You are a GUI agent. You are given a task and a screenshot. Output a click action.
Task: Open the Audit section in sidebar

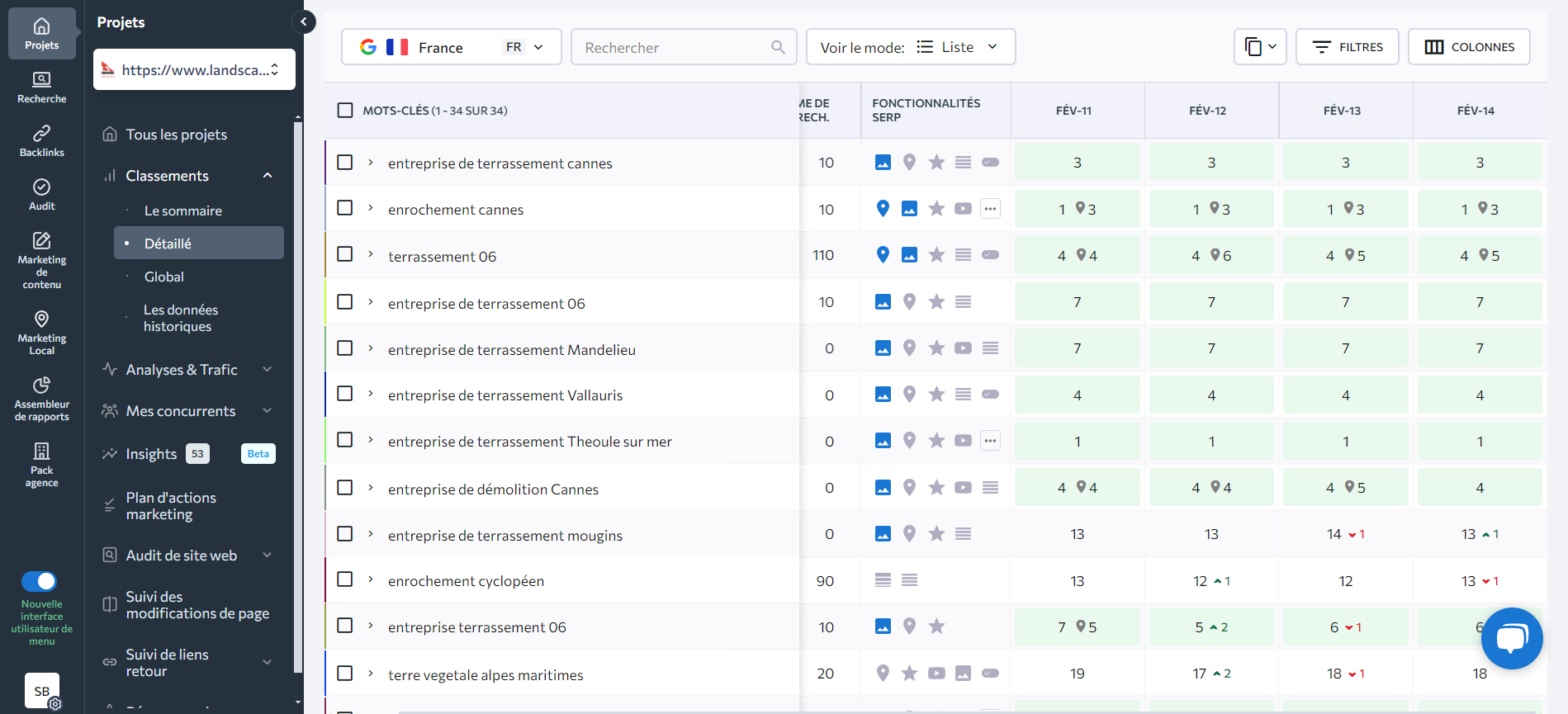(41, 195)
